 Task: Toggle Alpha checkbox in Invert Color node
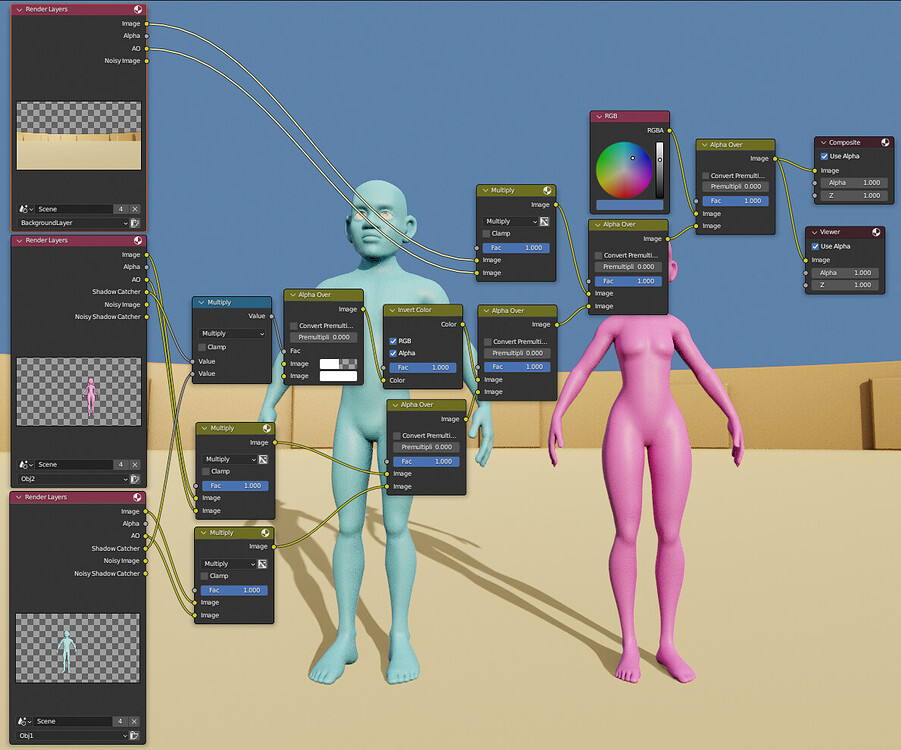tap(393, 353)
